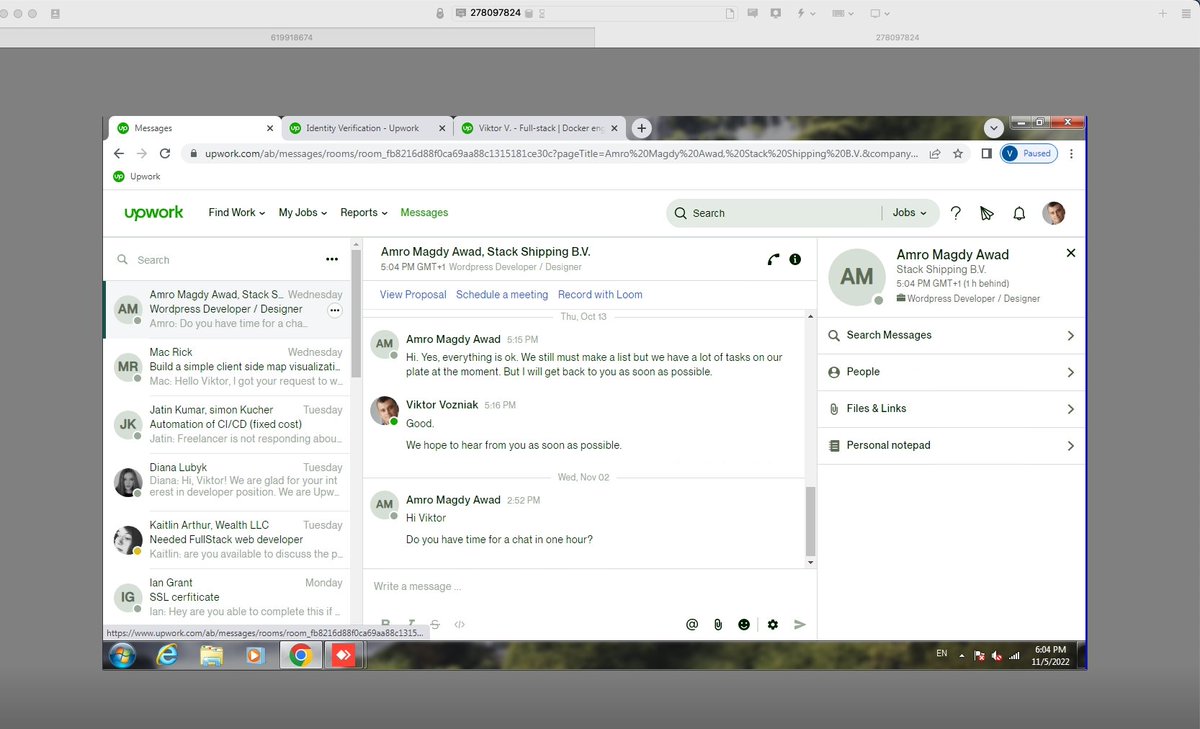
Task: Open Chrome tab search dropdown arrow
Action: pyautogui.click(x=993, y=128)
